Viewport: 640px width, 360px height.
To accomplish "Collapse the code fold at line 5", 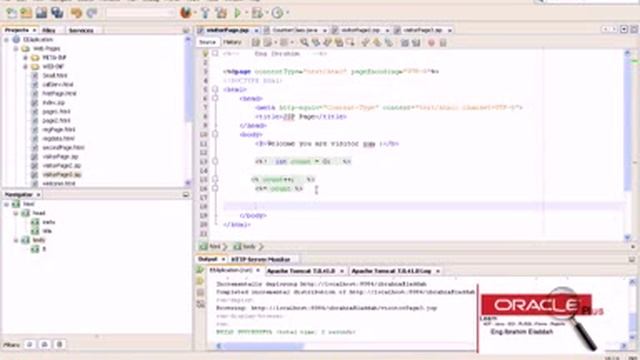I will 215,89.
